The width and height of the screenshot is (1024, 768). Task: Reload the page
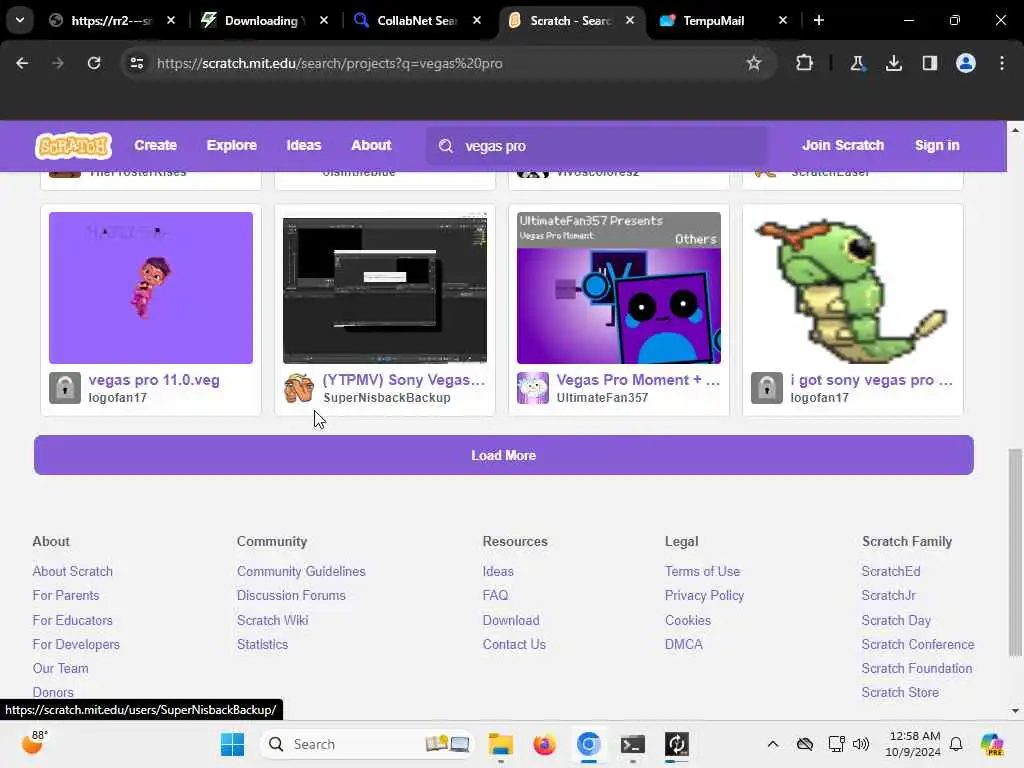pyautogui.click(x=94, y=63)
